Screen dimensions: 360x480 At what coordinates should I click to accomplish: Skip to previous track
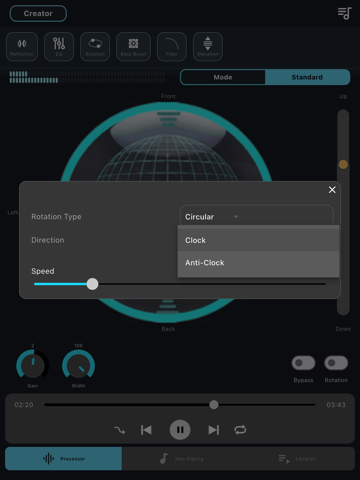tap(146, 430)
